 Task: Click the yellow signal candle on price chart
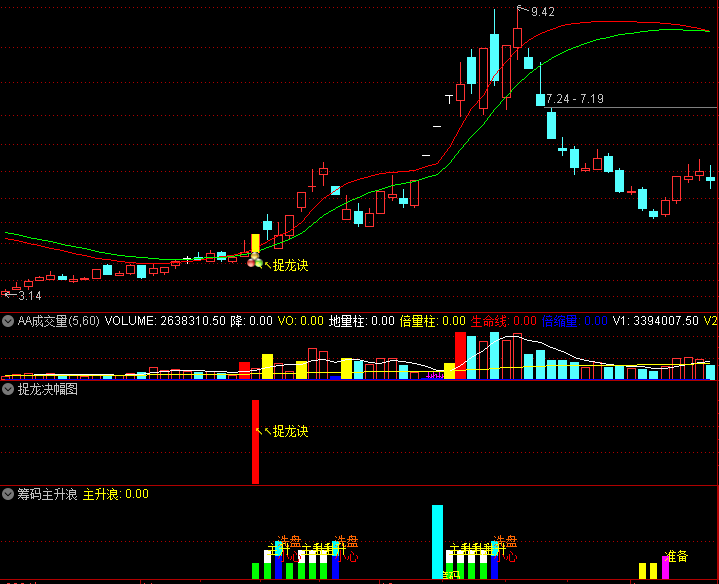[x=255, y=243]
